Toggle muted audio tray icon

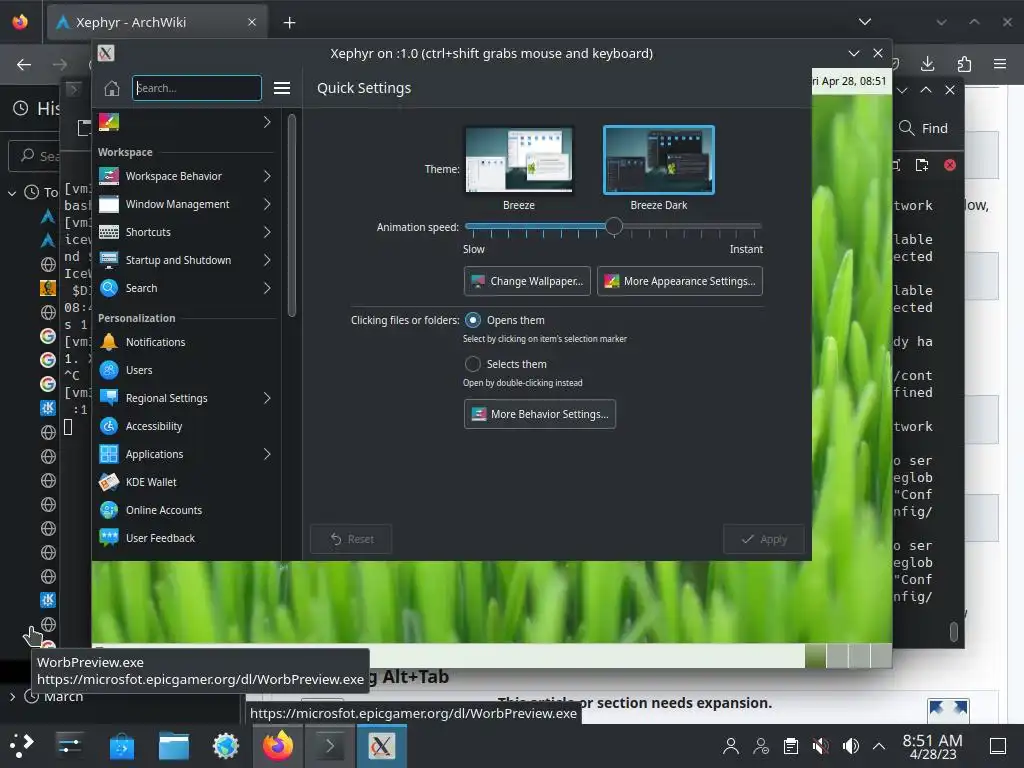(x=820, y=746)
